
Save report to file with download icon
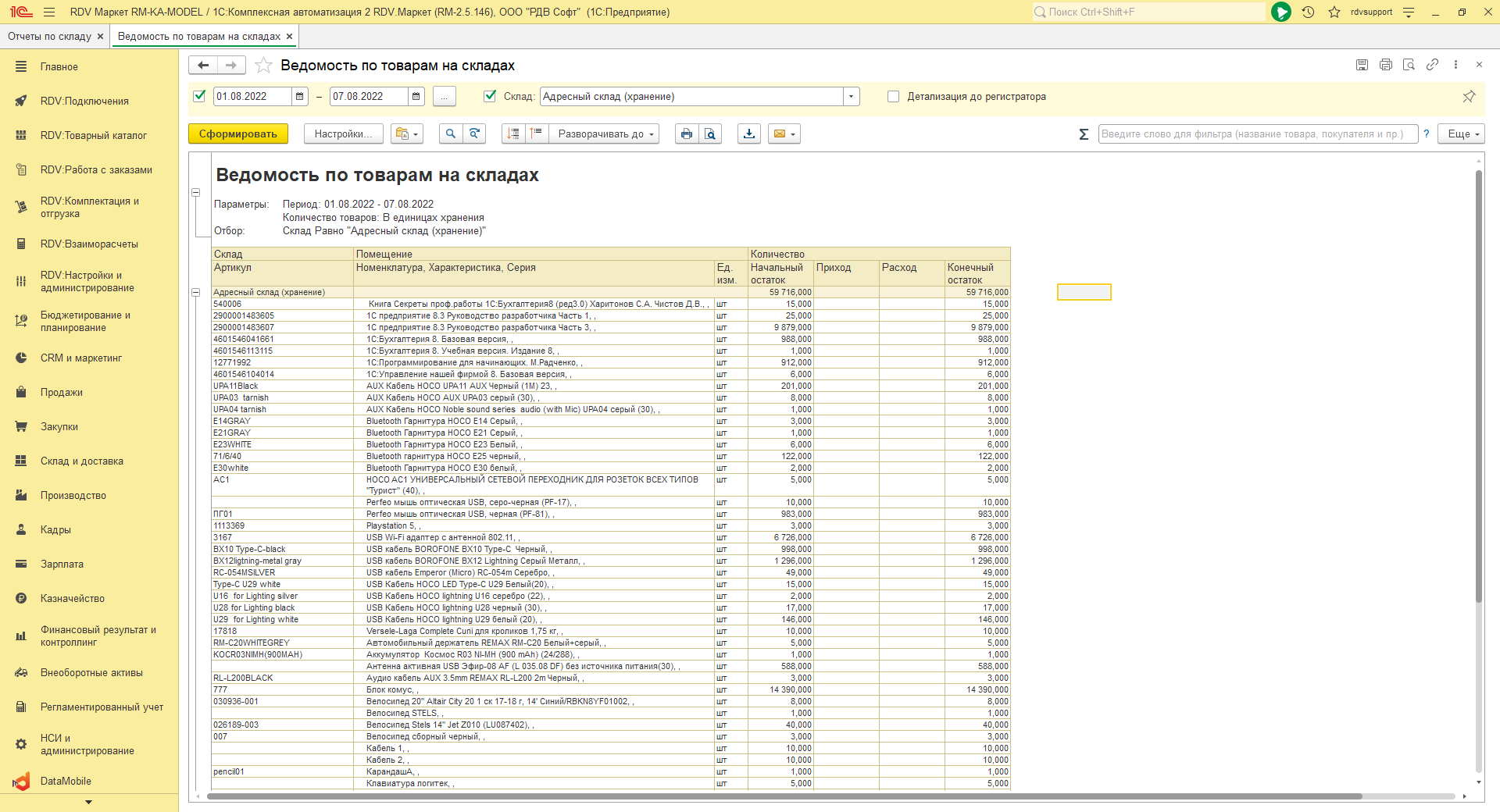(x=749, y=134)
